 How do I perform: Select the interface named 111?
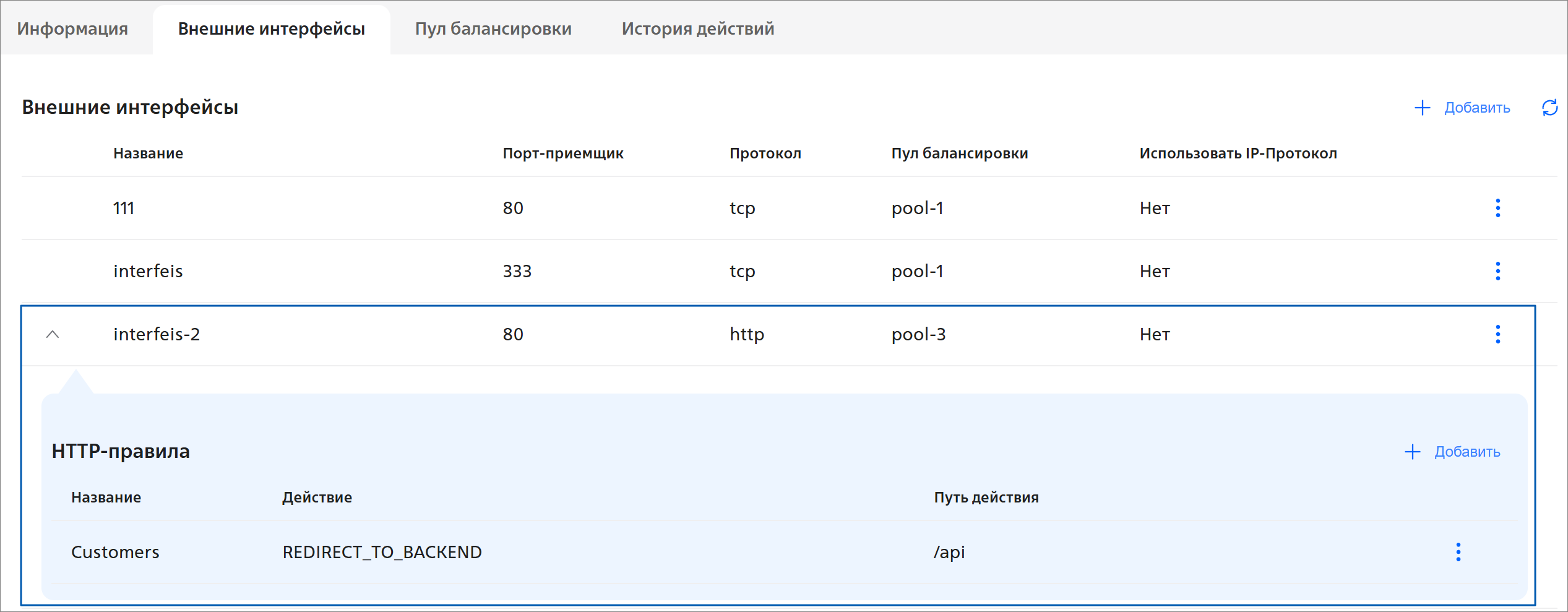click(124, 208)
